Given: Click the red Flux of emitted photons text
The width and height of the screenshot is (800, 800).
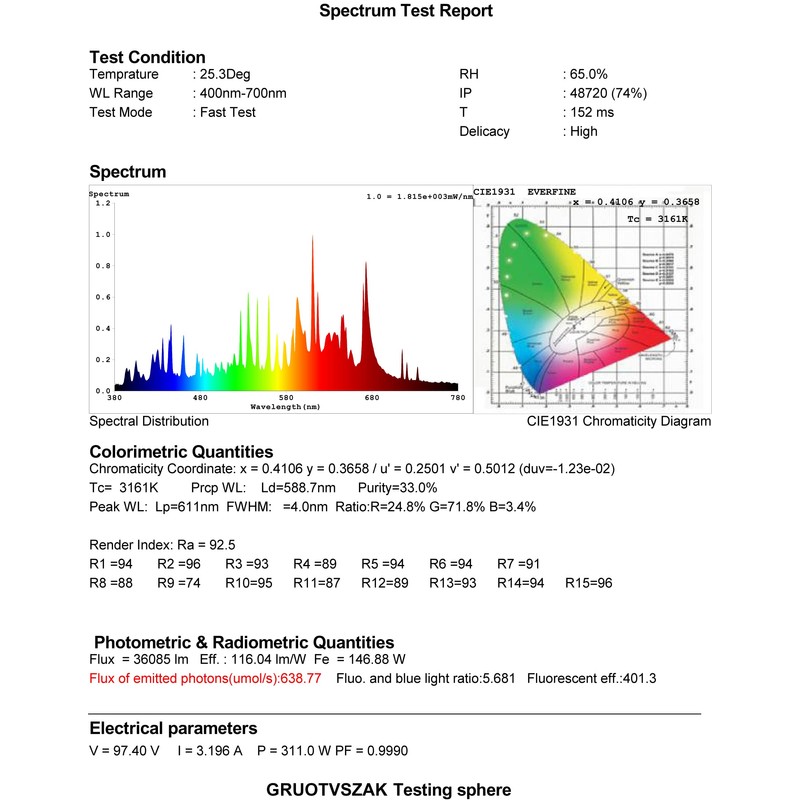Looking at the screenshot, I should pyautogui.click(x=205, y=679).
